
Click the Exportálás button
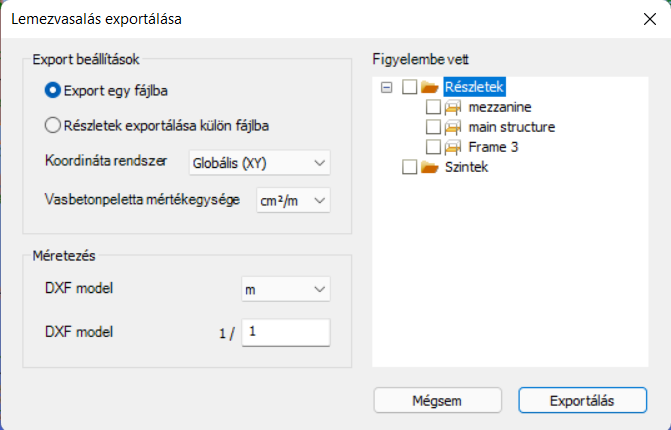coord(582,400)
